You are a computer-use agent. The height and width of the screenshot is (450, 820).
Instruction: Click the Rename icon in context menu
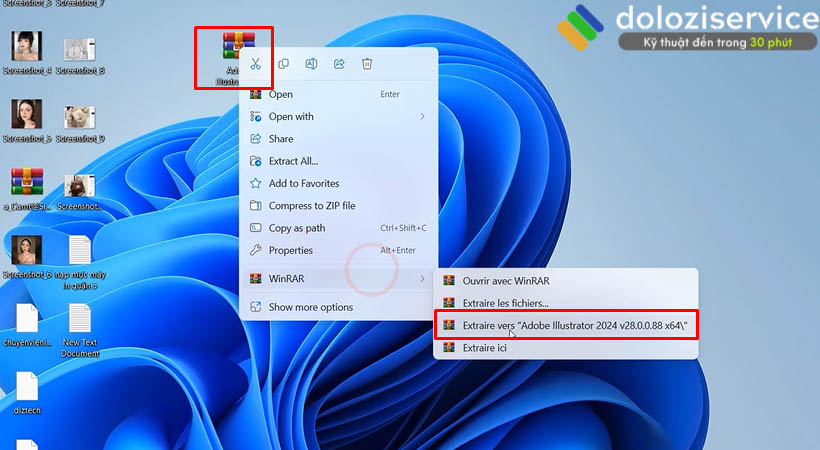311,64
